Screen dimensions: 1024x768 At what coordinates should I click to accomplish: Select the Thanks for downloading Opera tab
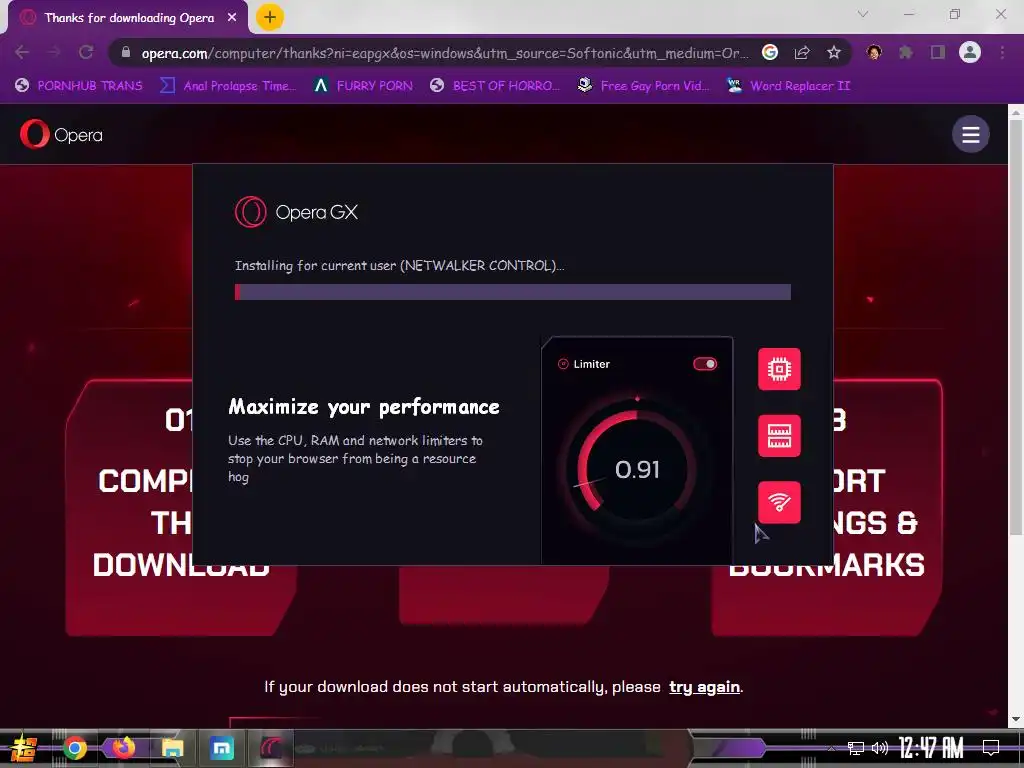[x=129, y=18]
